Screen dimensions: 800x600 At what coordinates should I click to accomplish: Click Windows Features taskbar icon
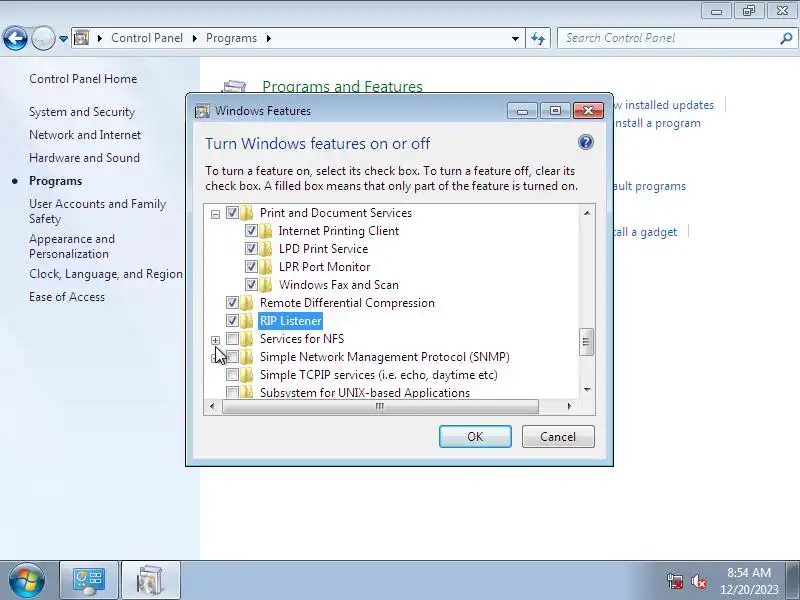[151, 581]
